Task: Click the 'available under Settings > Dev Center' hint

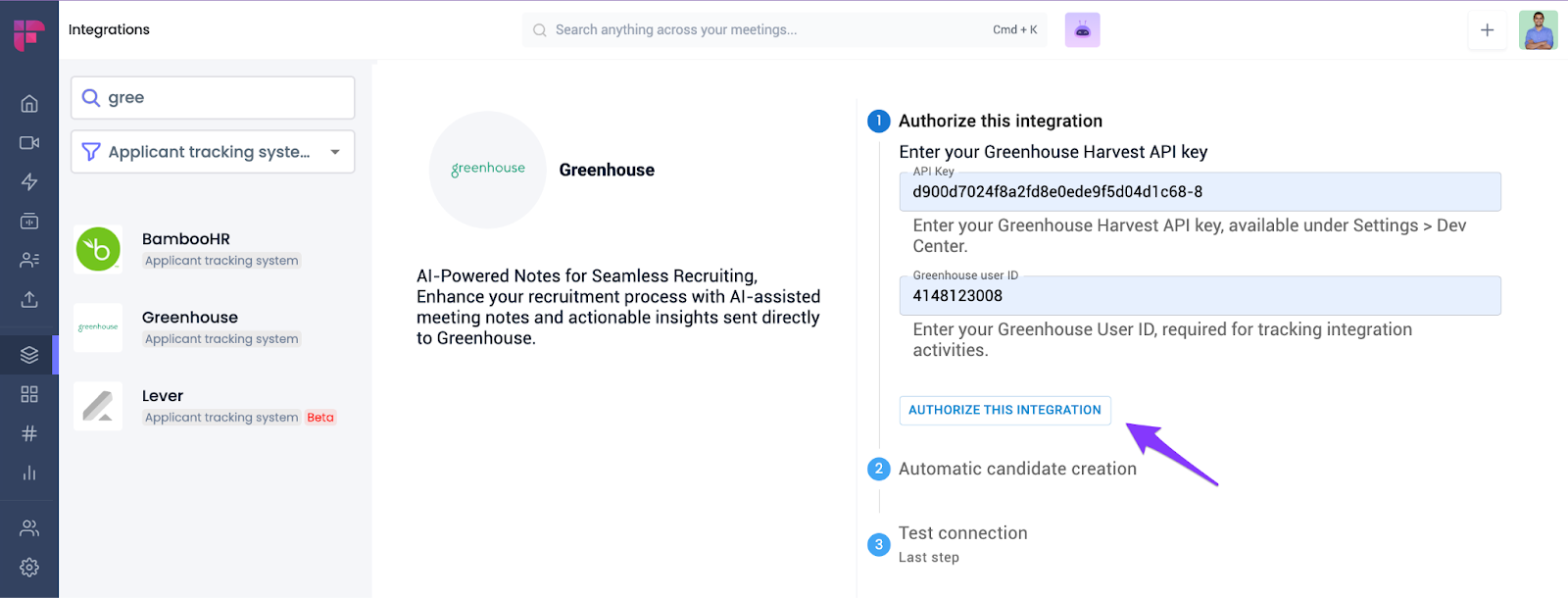Action: click(x=1190, y=235)
